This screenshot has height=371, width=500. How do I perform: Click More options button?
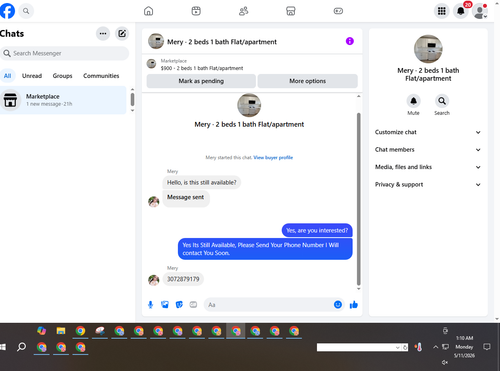(307, 81)
